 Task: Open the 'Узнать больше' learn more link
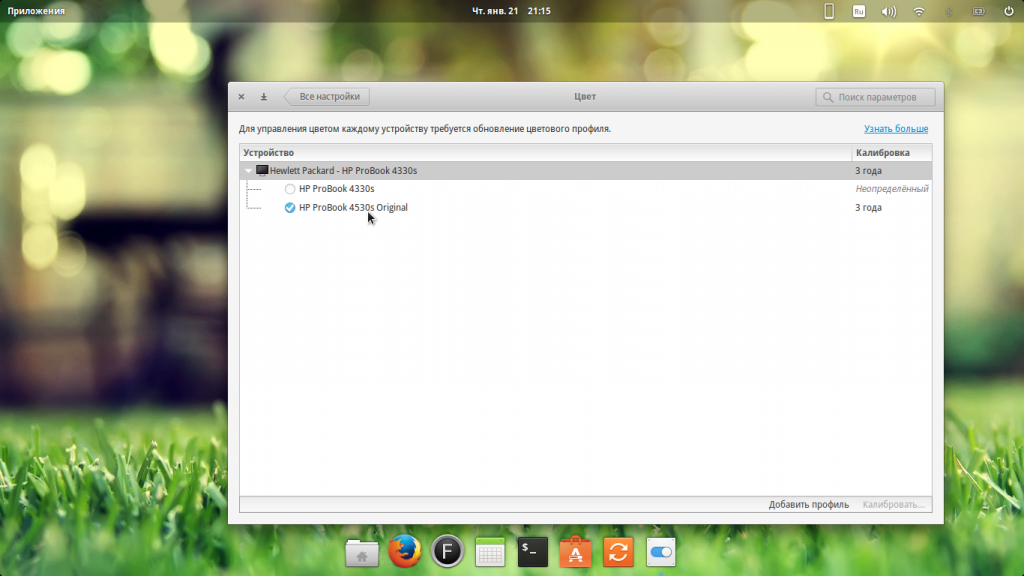(x=895, y=129)
